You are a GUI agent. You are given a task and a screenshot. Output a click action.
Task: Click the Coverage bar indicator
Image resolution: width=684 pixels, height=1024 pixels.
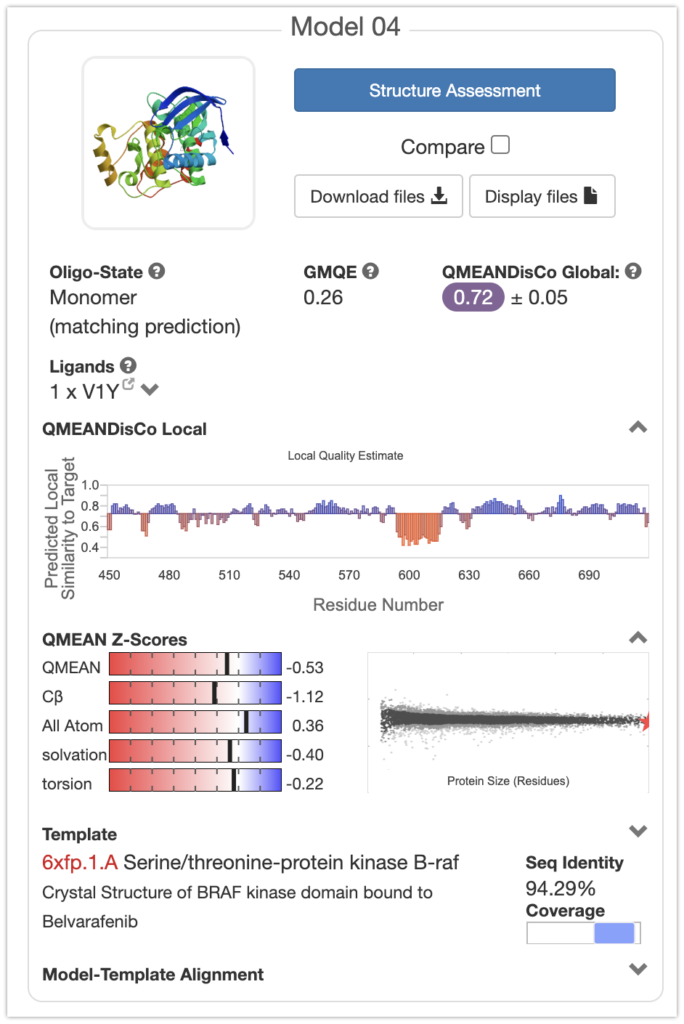[583, 933]
